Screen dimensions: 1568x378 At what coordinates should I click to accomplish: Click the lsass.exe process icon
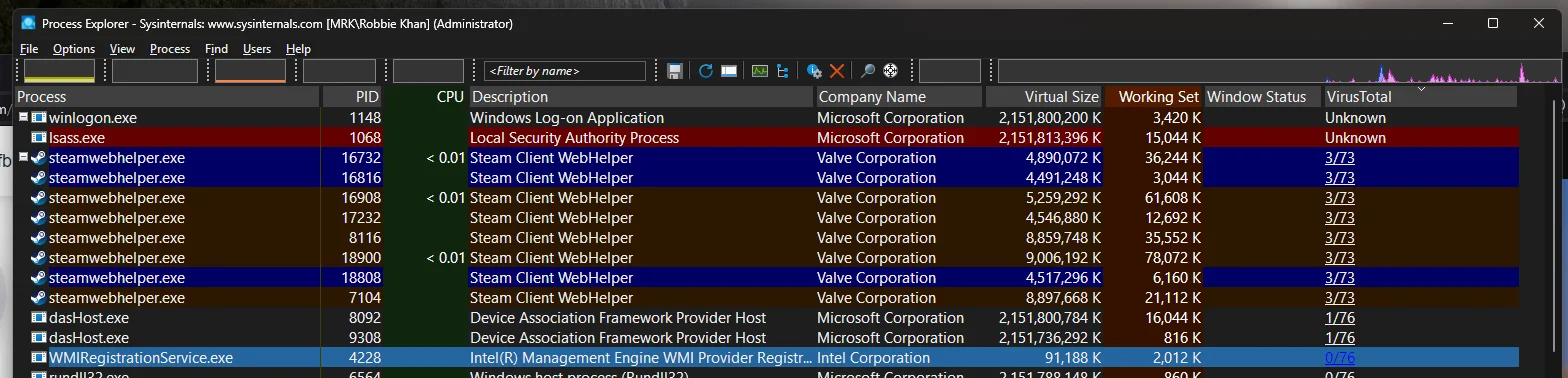[38, 138]
